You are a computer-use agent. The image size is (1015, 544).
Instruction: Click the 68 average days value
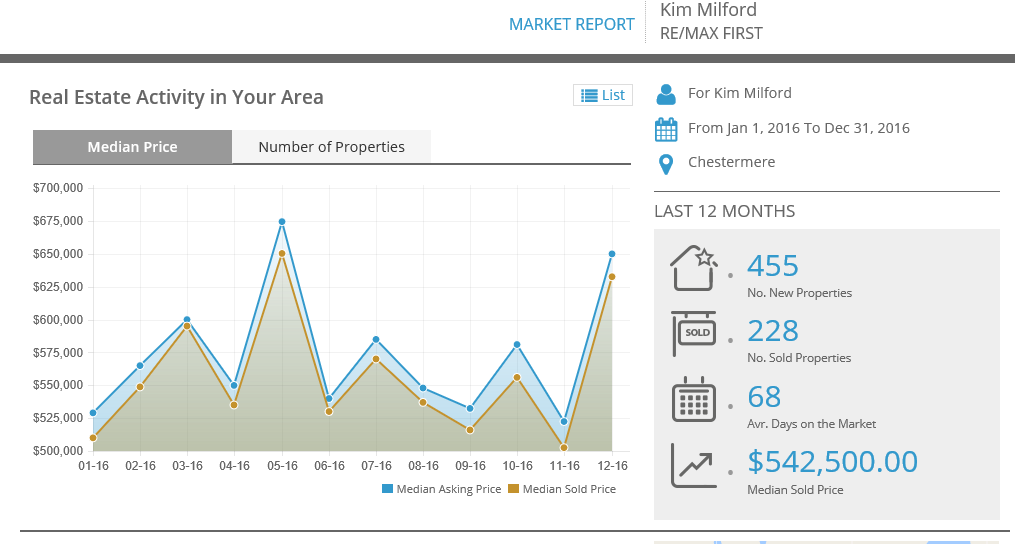pos(764,397)
